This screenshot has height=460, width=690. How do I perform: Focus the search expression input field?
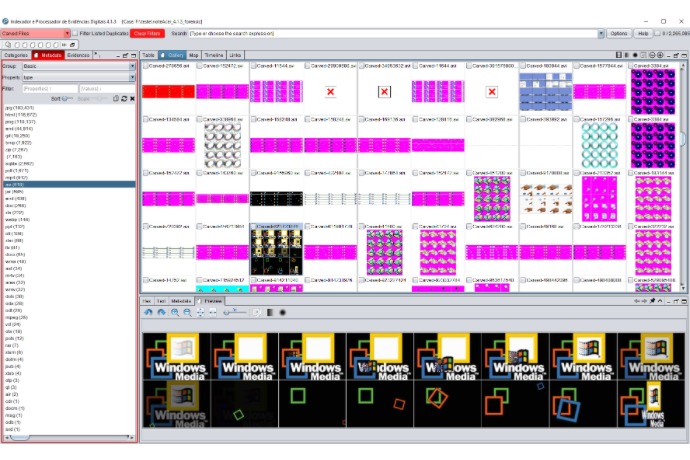coord(393,33)
